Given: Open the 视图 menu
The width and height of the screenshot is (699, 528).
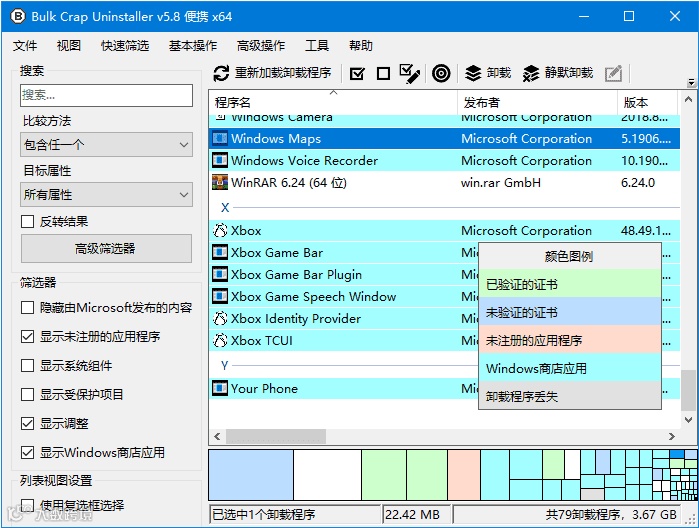Looking at the screenshot, I should coord(69,45).
